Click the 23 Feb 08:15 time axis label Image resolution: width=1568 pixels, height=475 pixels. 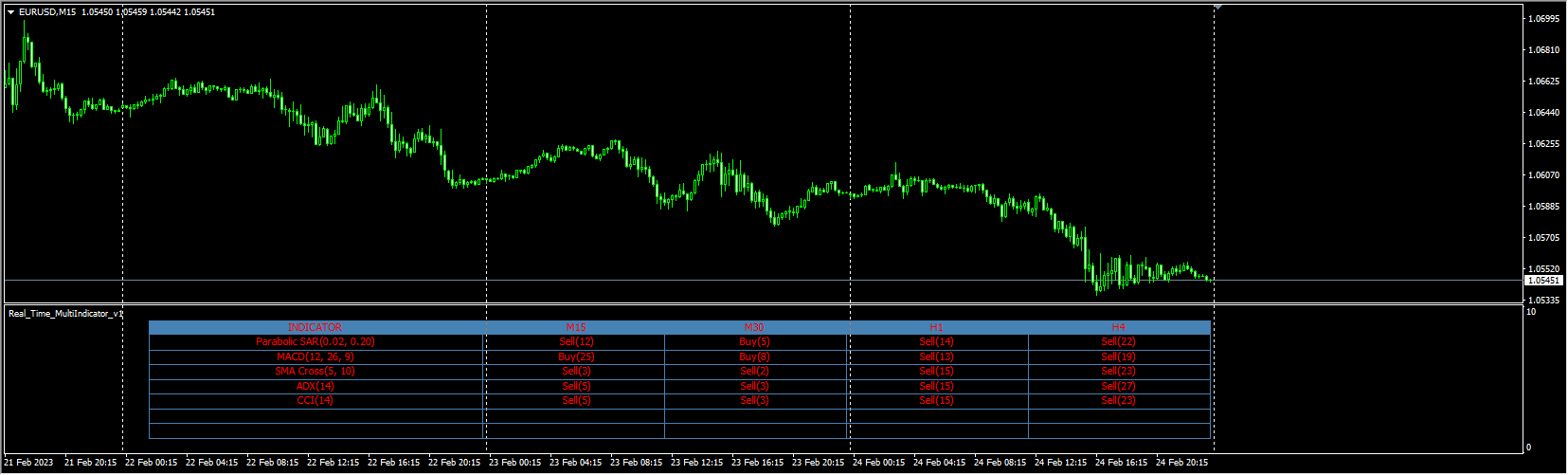tap(637, 463)
